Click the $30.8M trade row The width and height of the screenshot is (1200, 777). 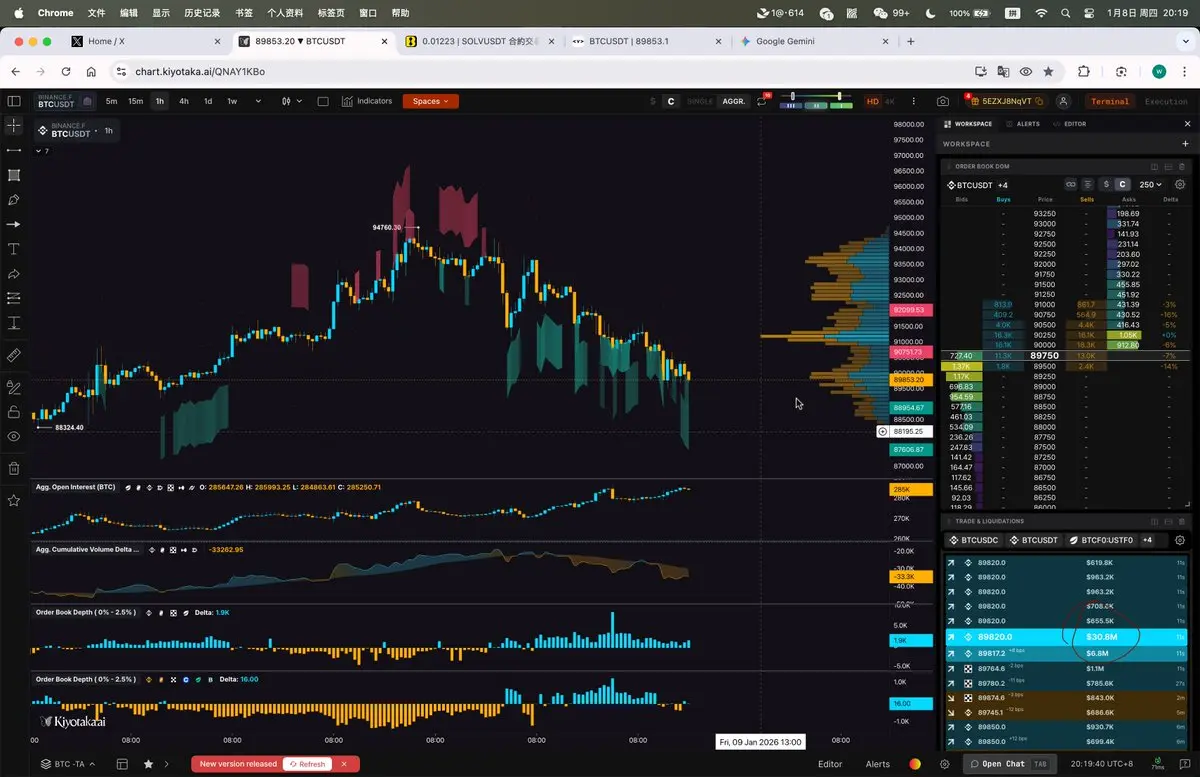[1067, 636]
